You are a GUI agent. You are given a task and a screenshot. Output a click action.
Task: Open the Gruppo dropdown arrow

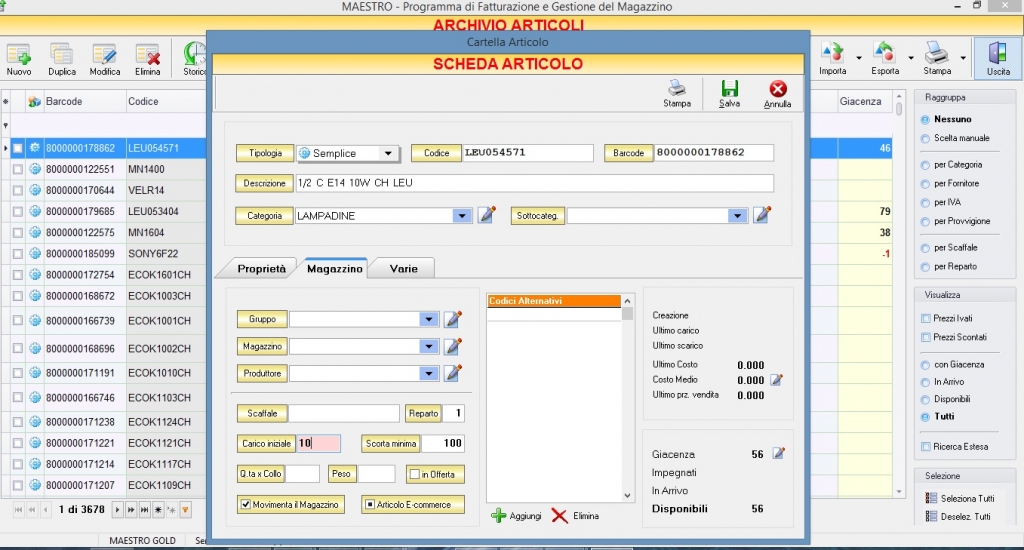coord(428,319)
